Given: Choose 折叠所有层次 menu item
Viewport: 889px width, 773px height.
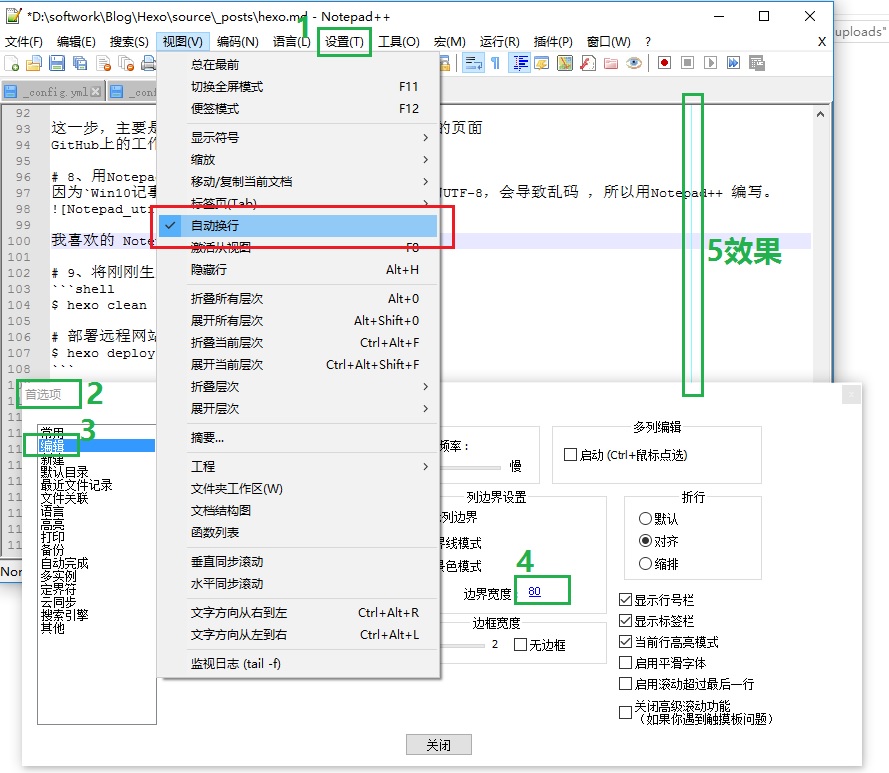Looking at the screenshot, I should pyautogui.click(x=298, y=298).
